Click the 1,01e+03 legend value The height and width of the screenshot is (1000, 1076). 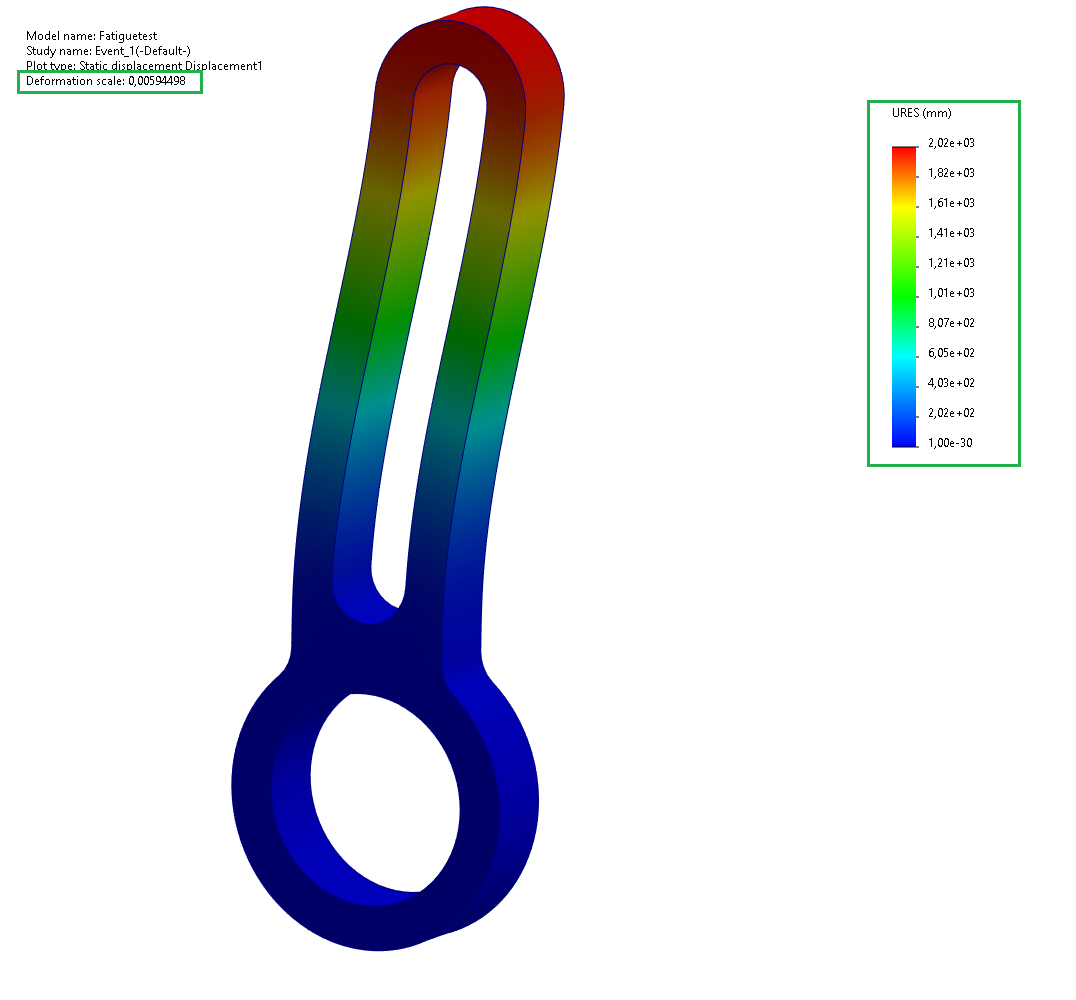[951, 293]
